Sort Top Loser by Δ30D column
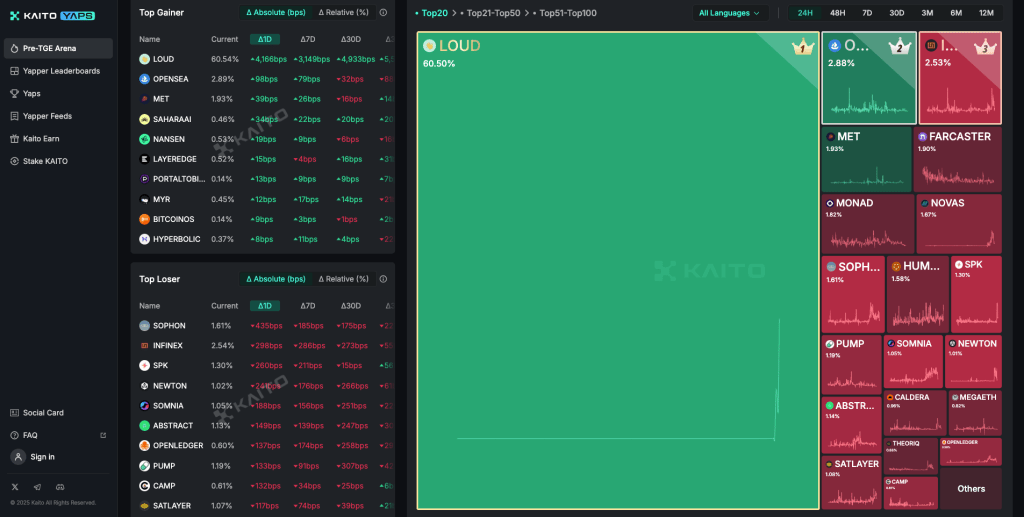 coord(350,306)
